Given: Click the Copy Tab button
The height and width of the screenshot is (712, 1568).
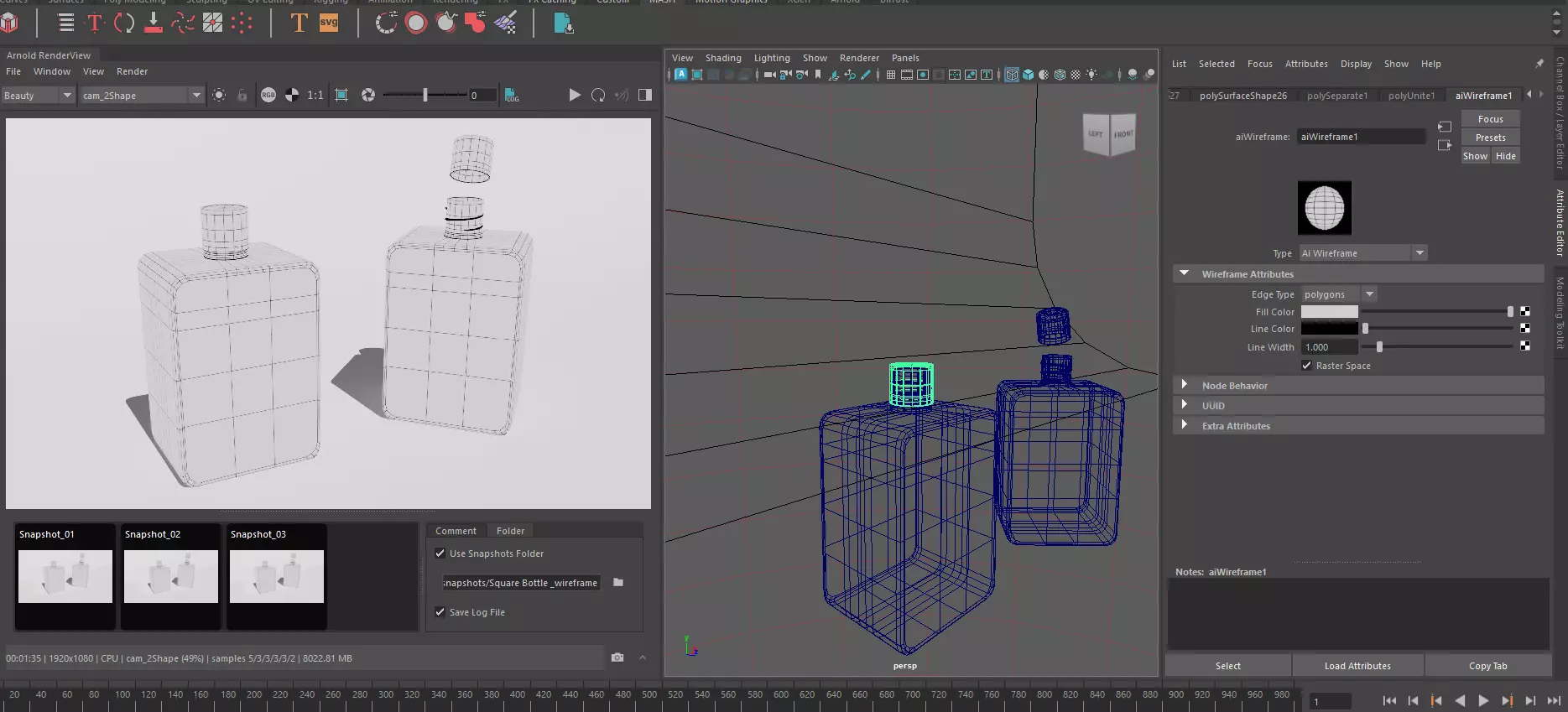Looking at the screenshot, I should (1487, 666).
